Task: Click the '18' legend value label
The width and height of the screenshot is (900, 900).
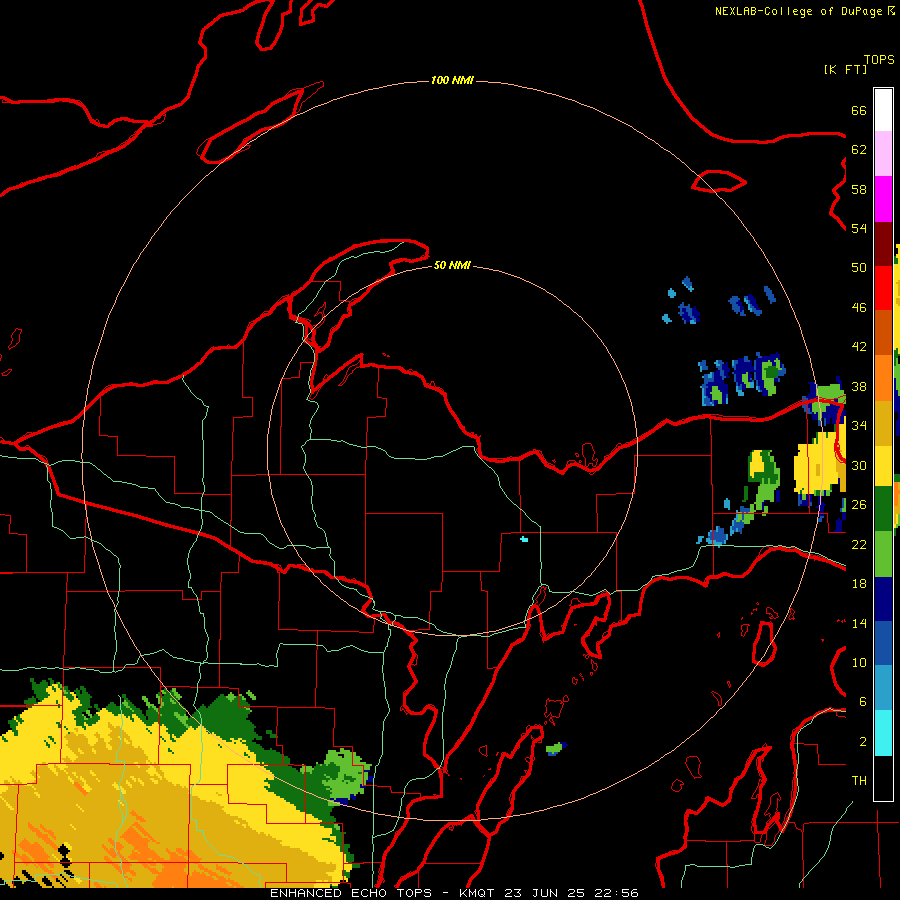Action: (859, 584)
